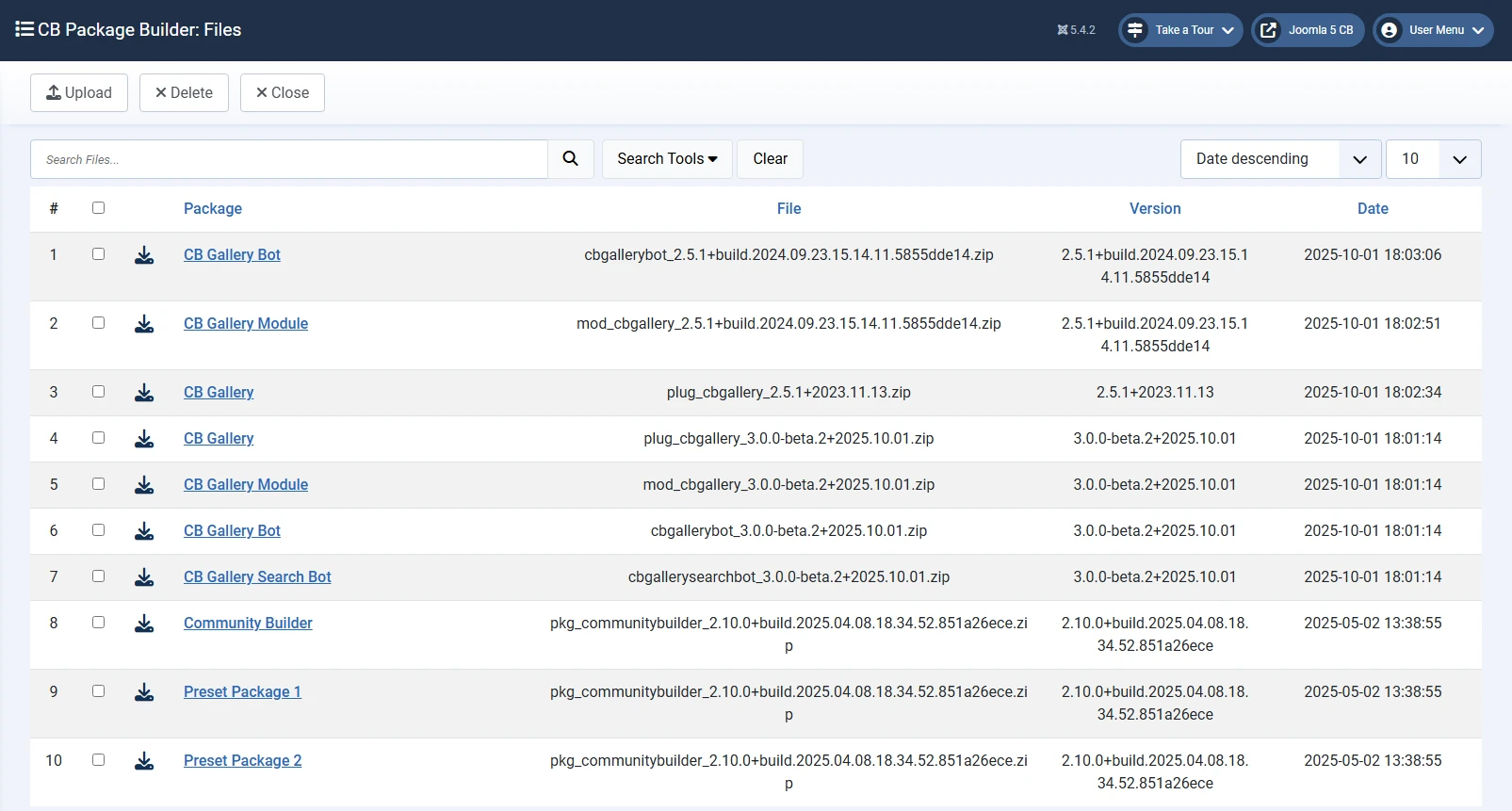Screen dimensions: 1512x811
Task: Open the CB Gallery Bot link in row 1
Action: 232,255
